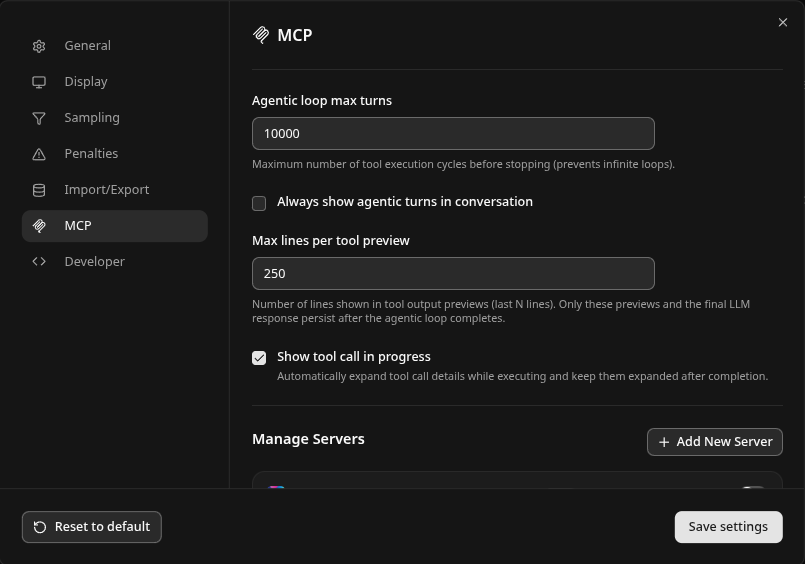Click the database icon for Import/Export
Image resolution: width=805 pixels, height=564 pixels.
tap(39, 190)
